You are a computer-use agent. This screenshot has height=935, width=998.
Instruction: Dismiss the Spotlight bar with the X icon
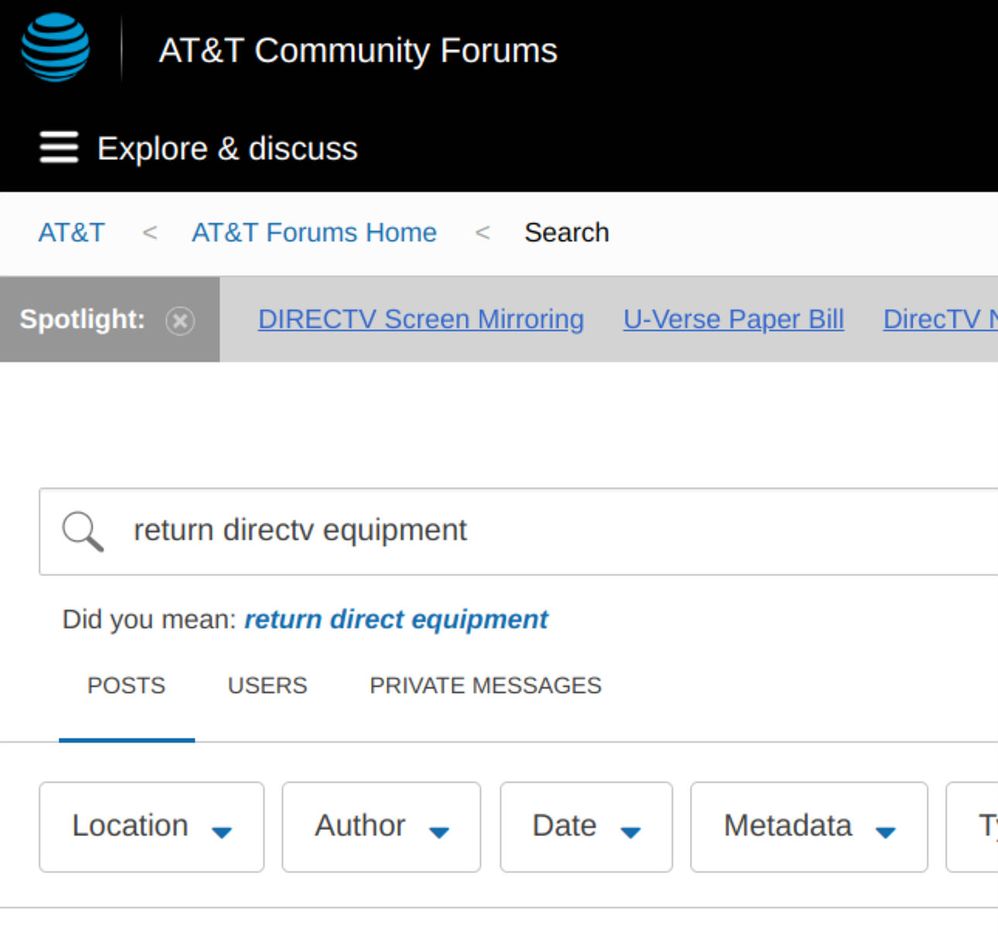(180, 320)
